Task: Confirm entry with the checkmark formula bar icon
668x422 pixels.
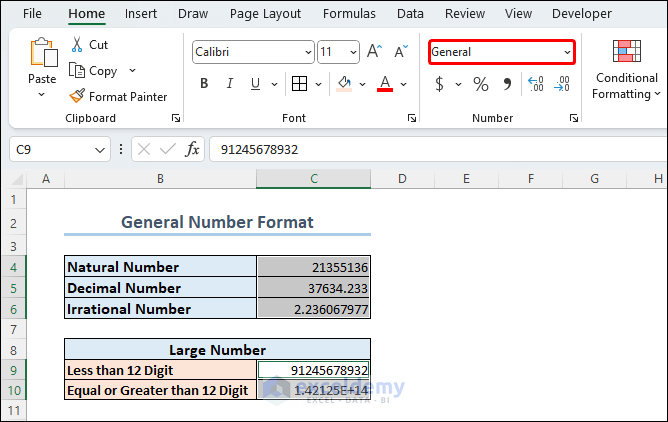Action: tap(168, 149)
